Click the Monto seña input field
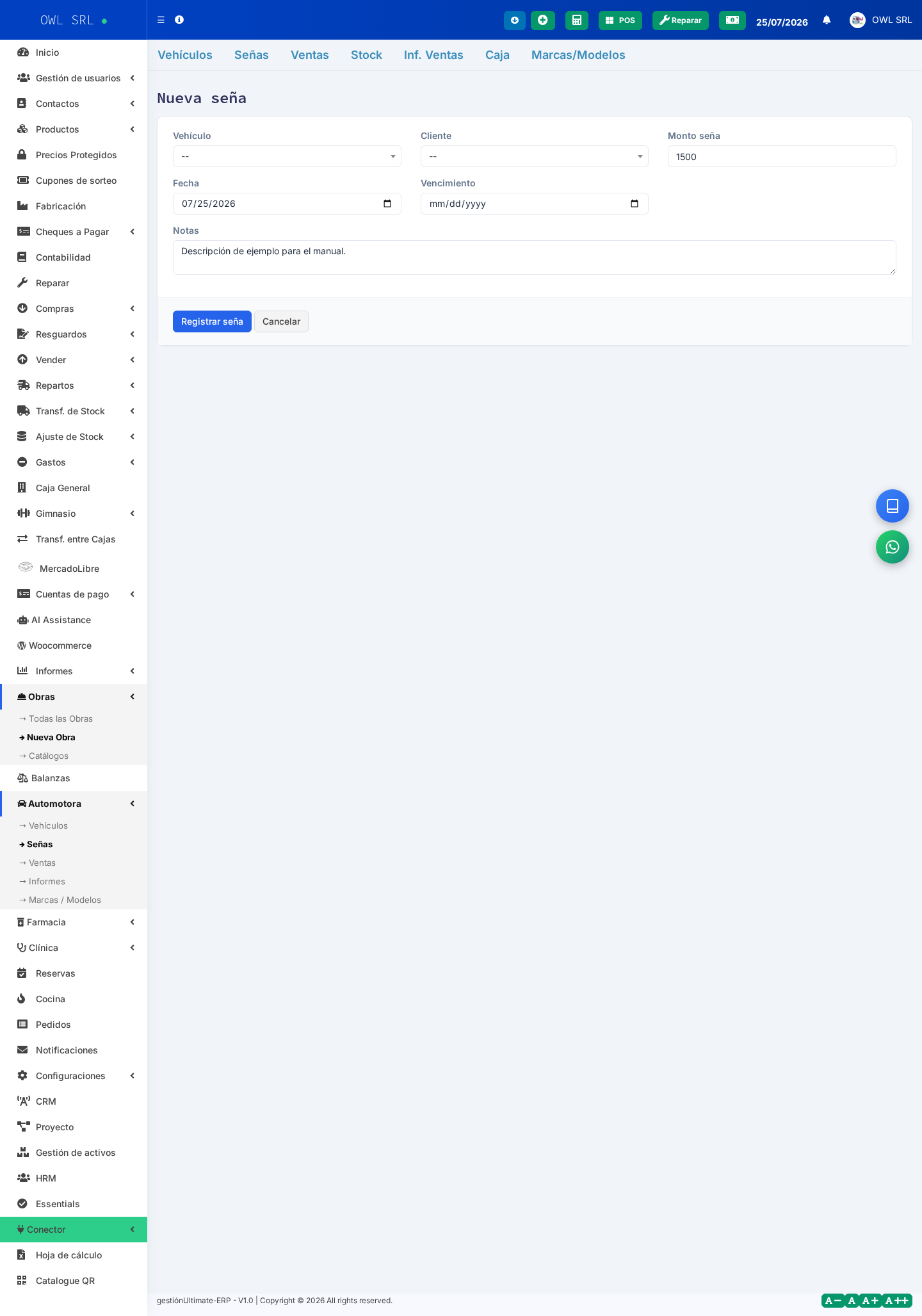The width and height of the screenshot is (922, 1316). 782,156
